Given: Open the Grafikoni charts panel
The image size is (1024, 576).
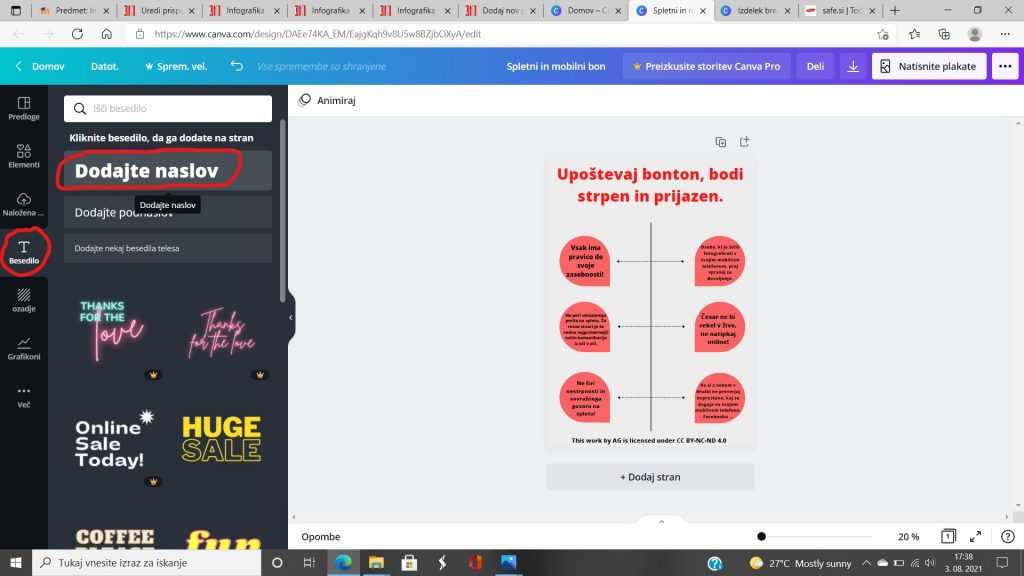Looking at the screenshot, I should pos(24,348).
